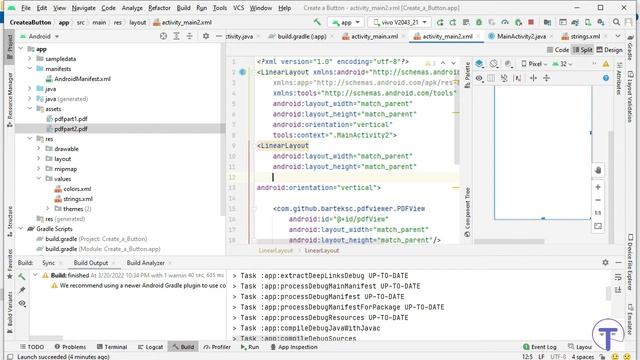The image size is (640, 360).
Task: Switch editor to Split view mode
Action: tap(583, 50)
